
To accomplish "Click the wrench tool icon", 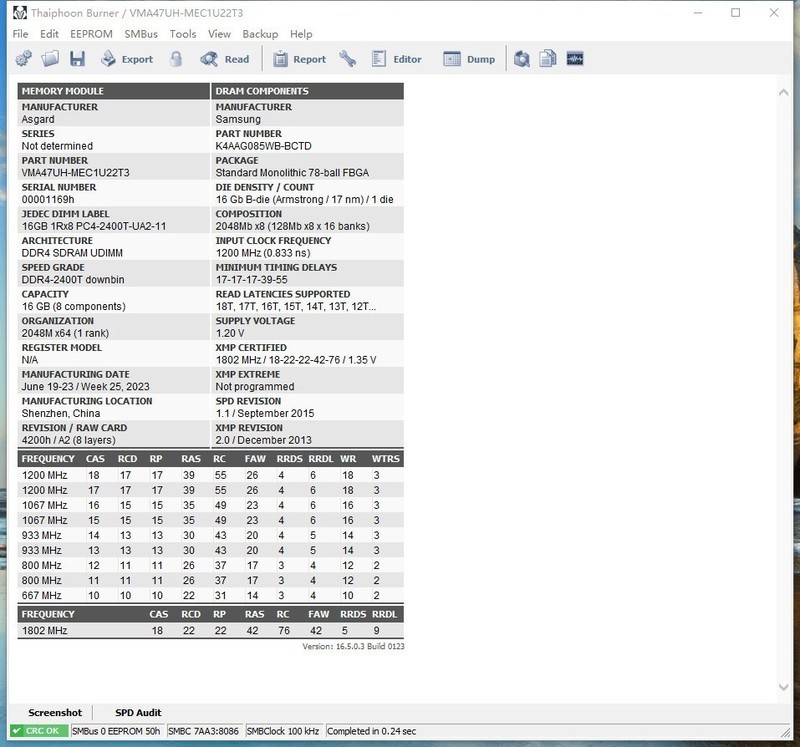I will [348, 59].
